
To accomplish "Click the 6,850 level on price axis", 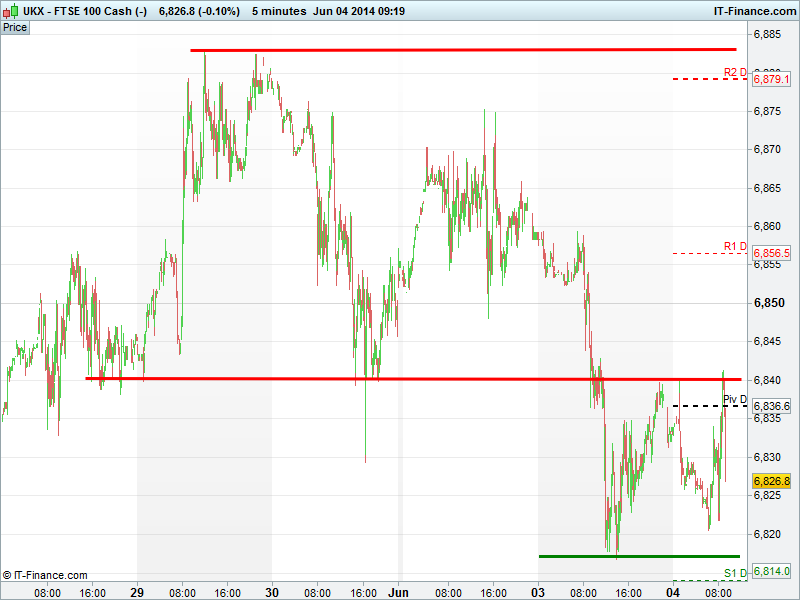I will coord(766,302).
